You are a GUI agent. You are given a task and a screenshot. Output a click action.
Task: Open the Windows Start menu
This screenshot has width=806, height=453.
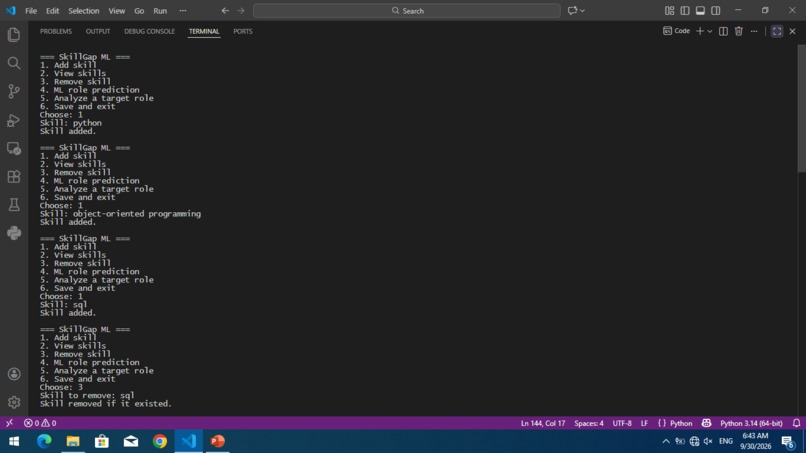click(14, 441)
